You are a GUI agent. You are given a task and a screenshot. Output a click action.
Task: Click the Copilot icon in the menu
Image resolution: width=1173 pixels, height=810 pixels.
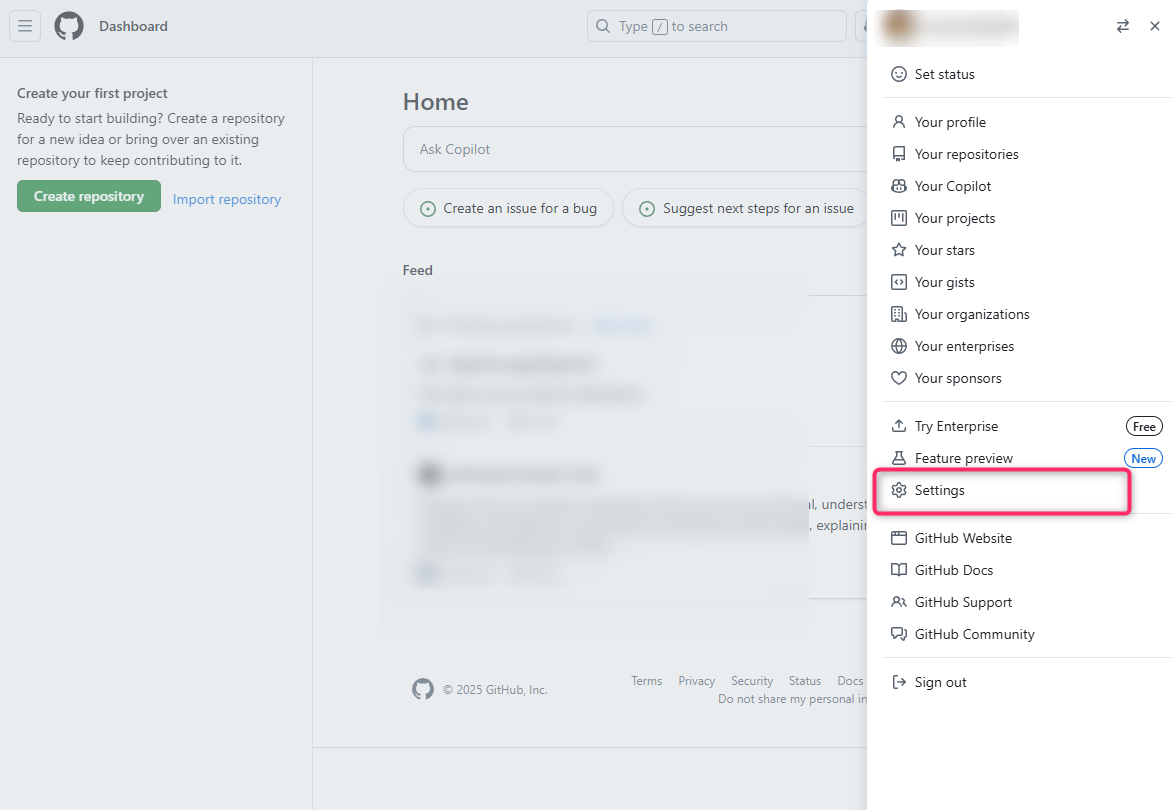tap(898, 186)
